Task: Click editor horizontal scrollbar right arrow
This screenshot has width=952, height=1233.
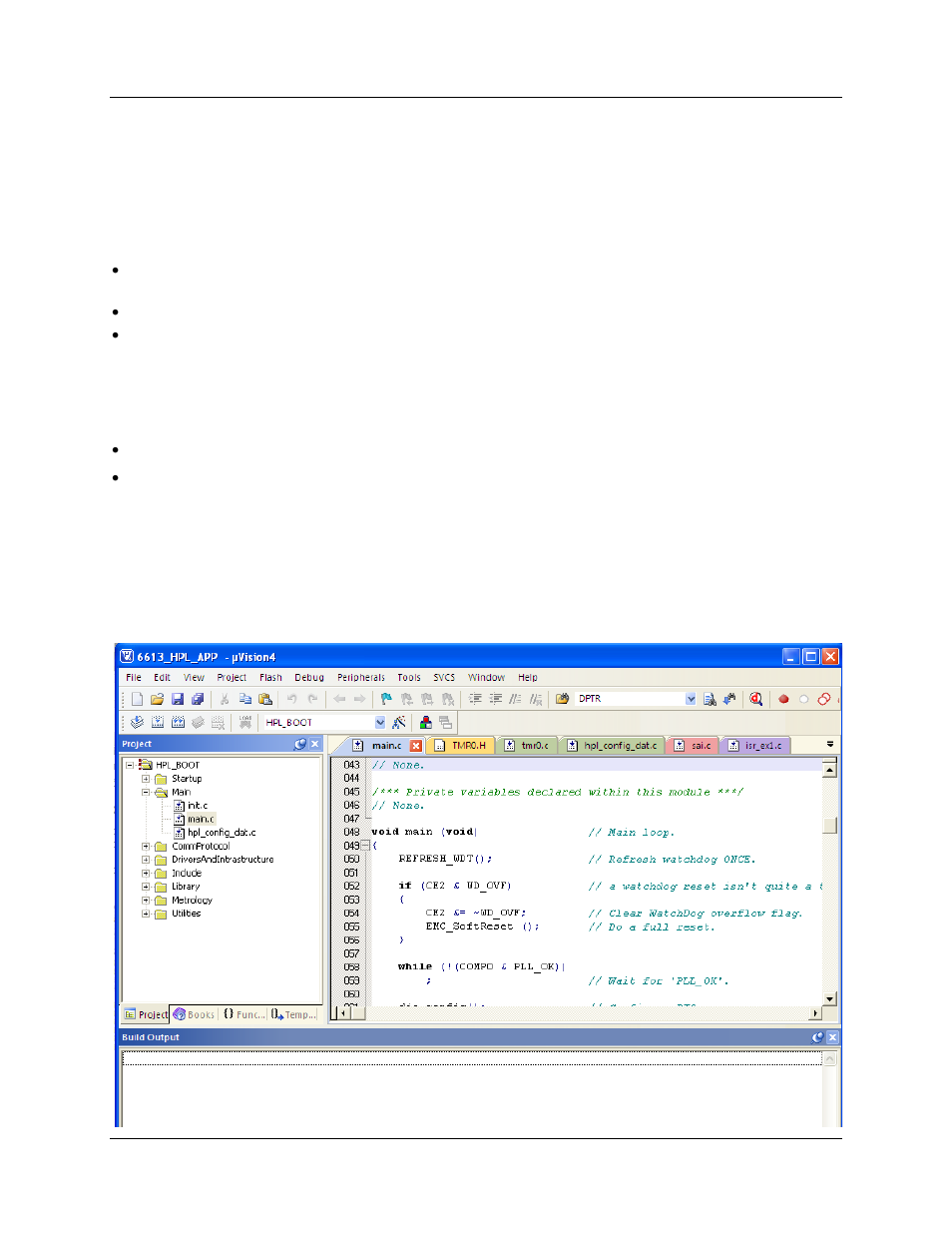Action: (x=816, y=1012)
